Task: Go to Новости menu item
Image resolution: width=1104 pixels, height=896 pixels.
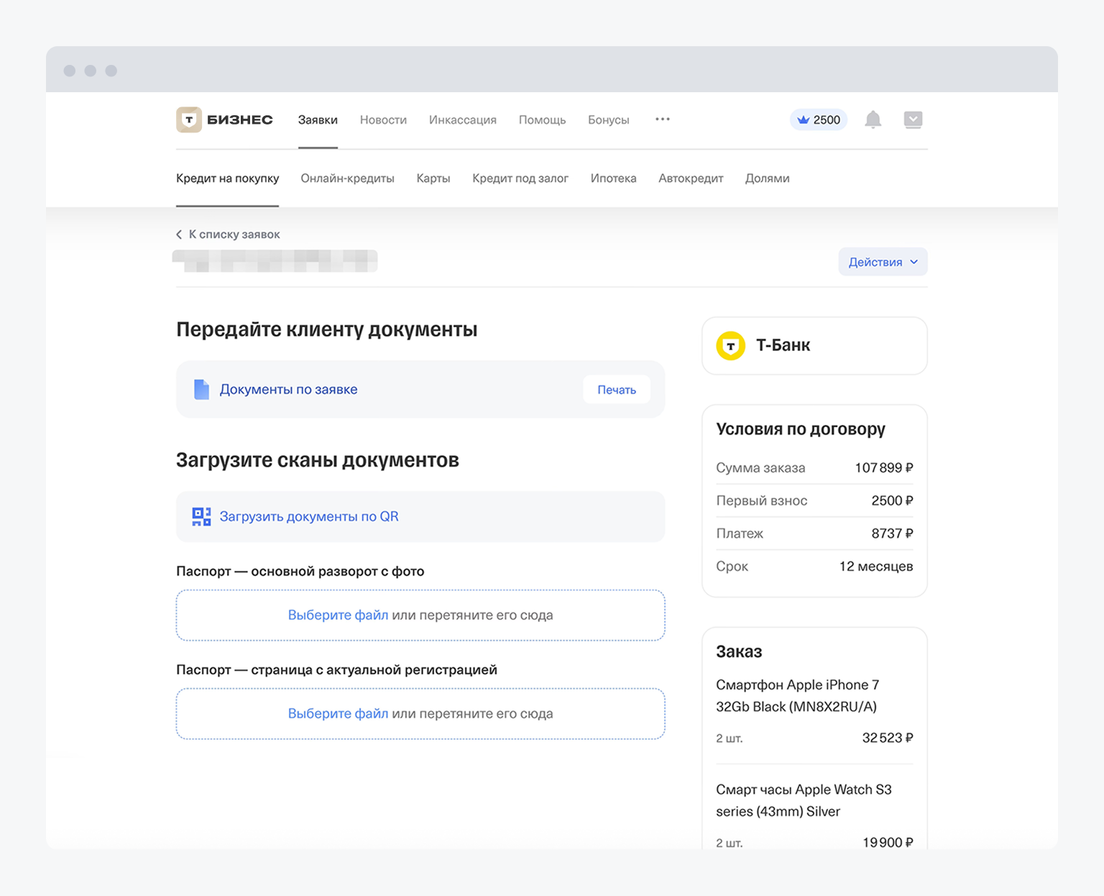Action: tap(383, 120)
